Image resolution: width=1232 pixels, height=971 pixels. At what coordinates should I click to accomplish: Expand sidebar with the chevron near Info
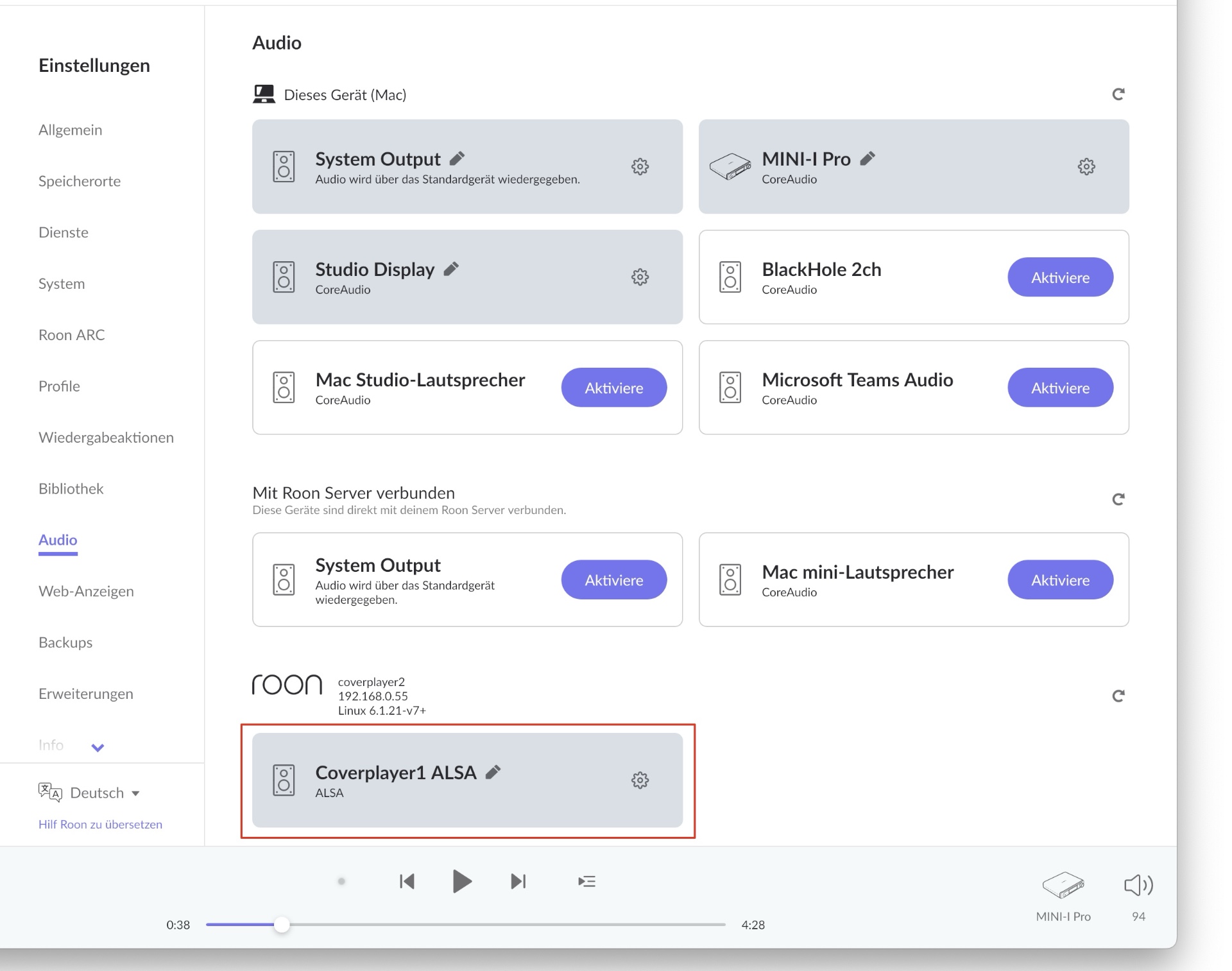[98, 747]
